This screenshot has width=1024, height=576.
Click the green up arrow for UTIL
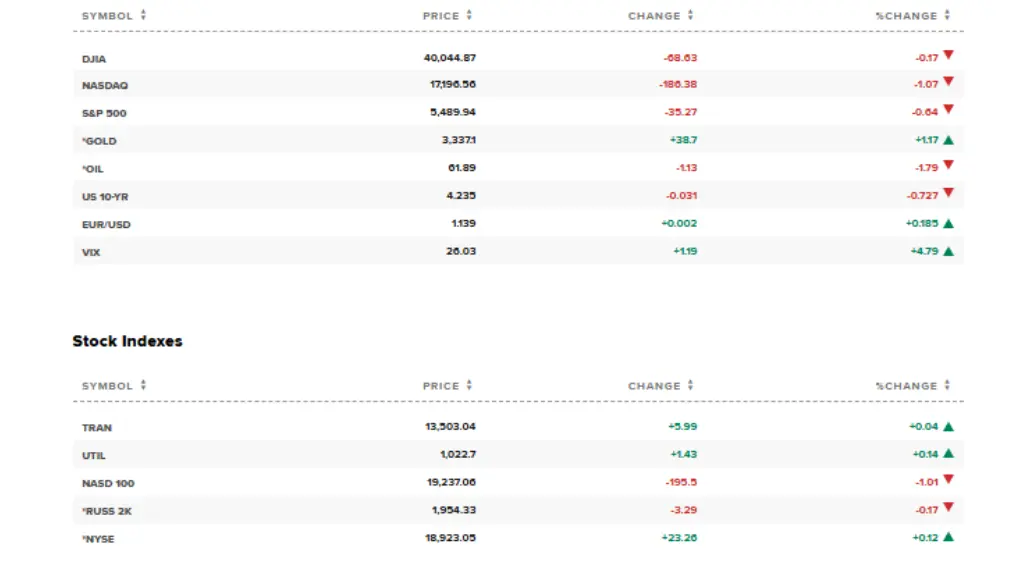pyautogui.click(x=948, y=454)
